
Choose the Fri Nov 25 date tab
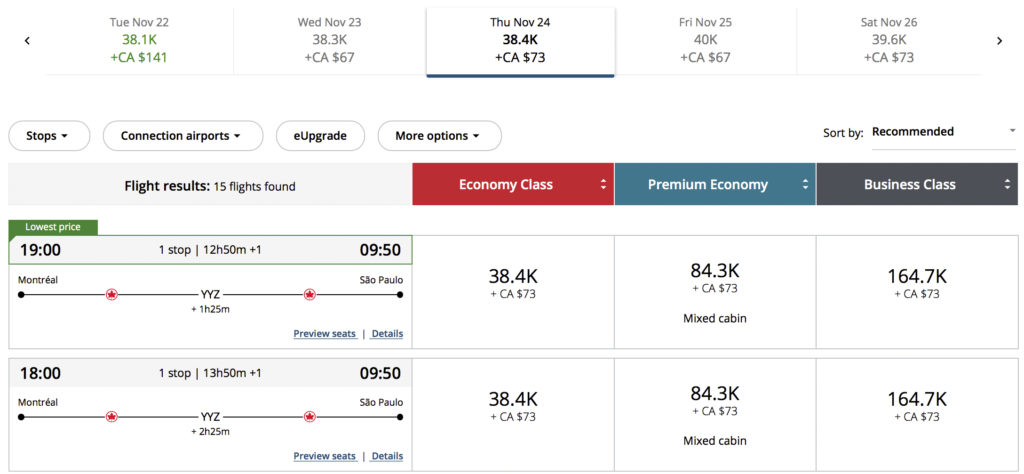click(705, 40)
